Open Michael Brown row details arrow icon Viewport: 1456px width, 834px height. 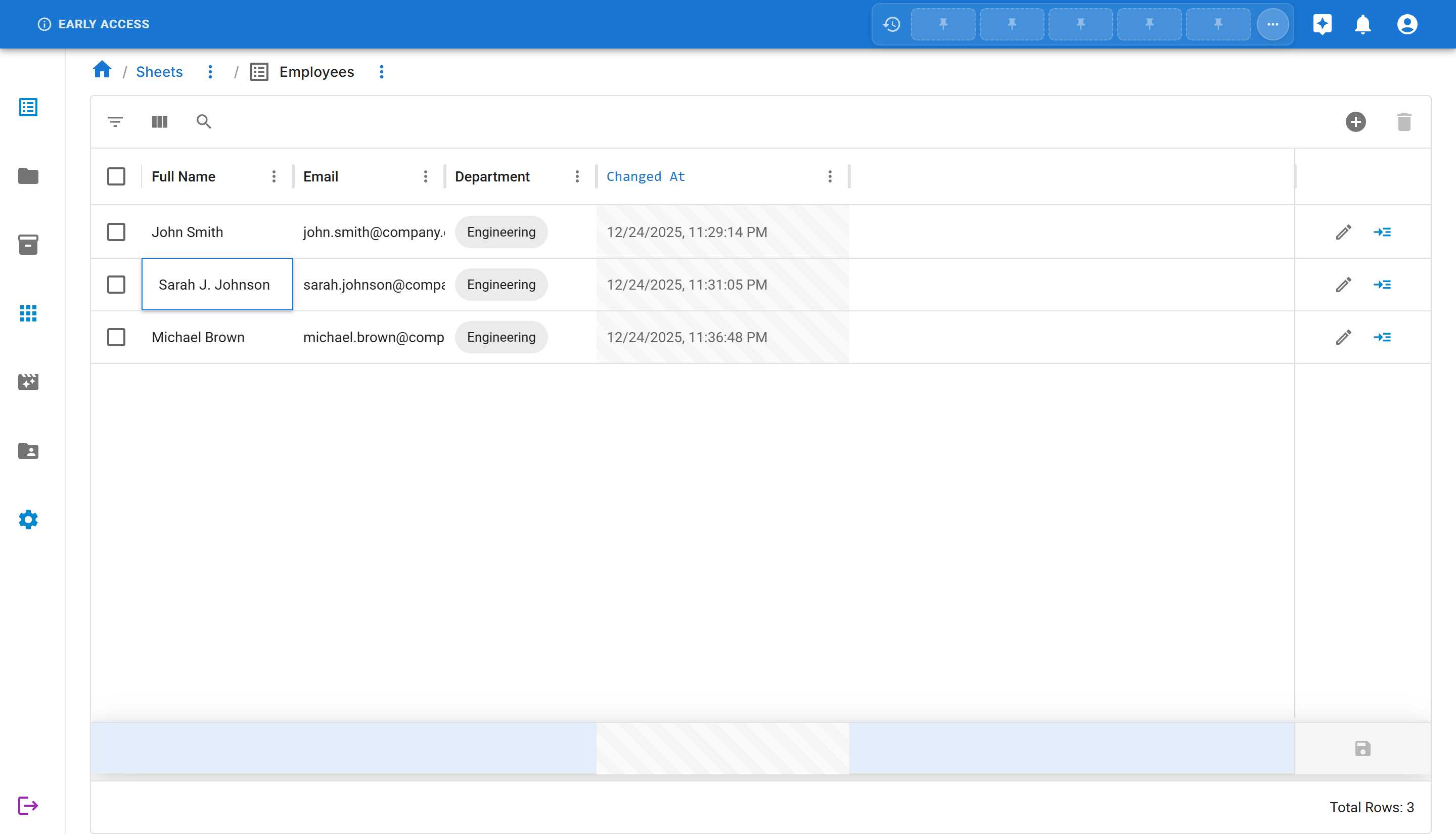(1382, 337)
